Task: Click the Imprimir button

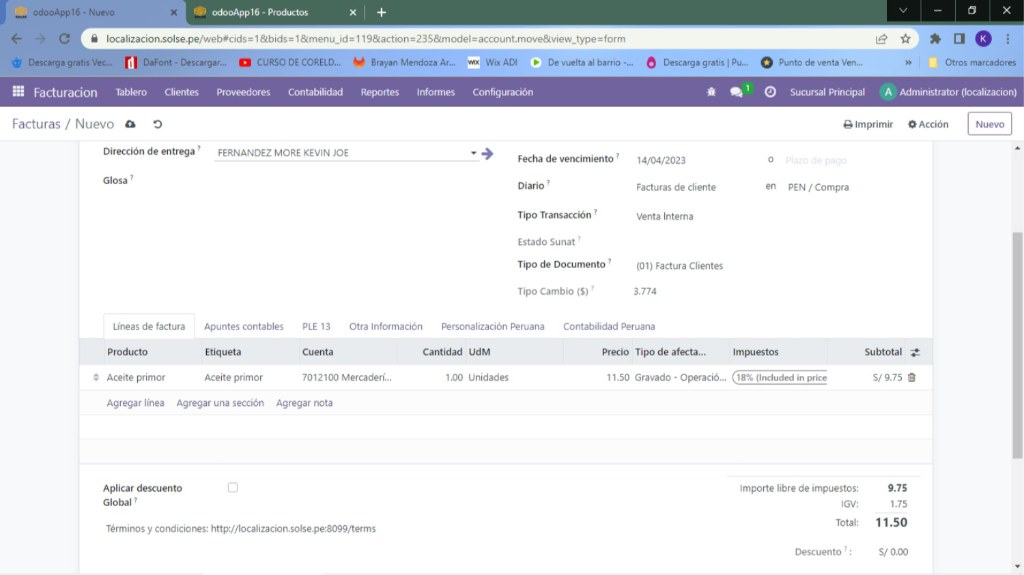Action: (868, 124)
